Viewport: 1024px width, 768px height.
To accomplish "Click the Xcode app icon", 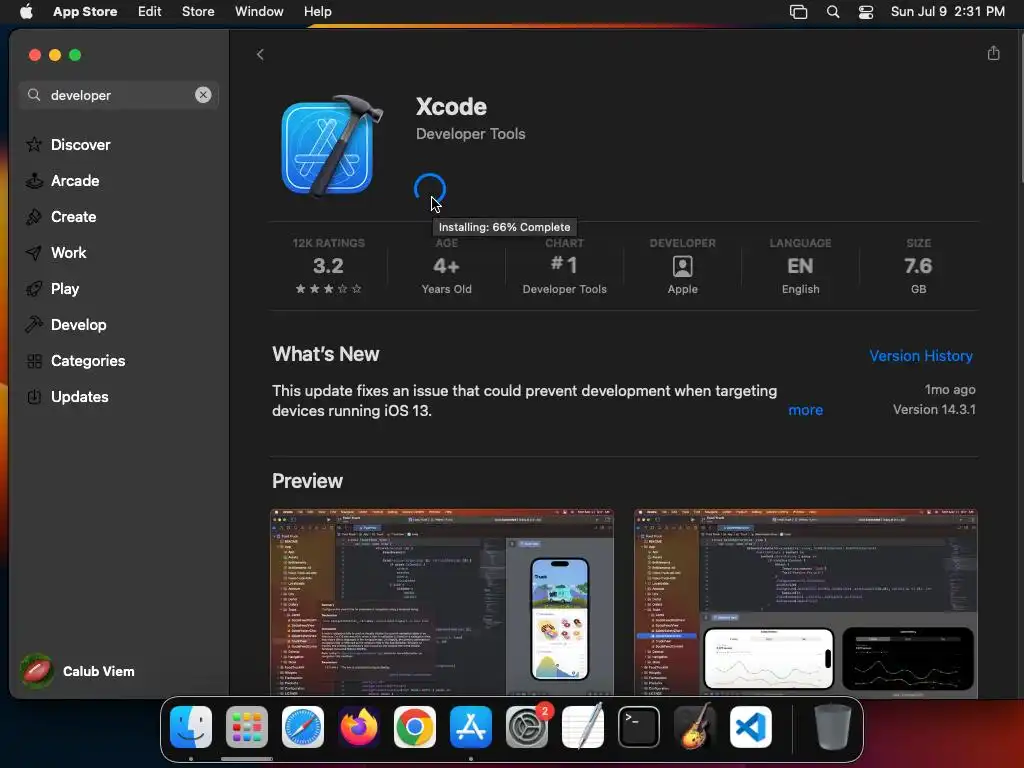I will point(330,147).
